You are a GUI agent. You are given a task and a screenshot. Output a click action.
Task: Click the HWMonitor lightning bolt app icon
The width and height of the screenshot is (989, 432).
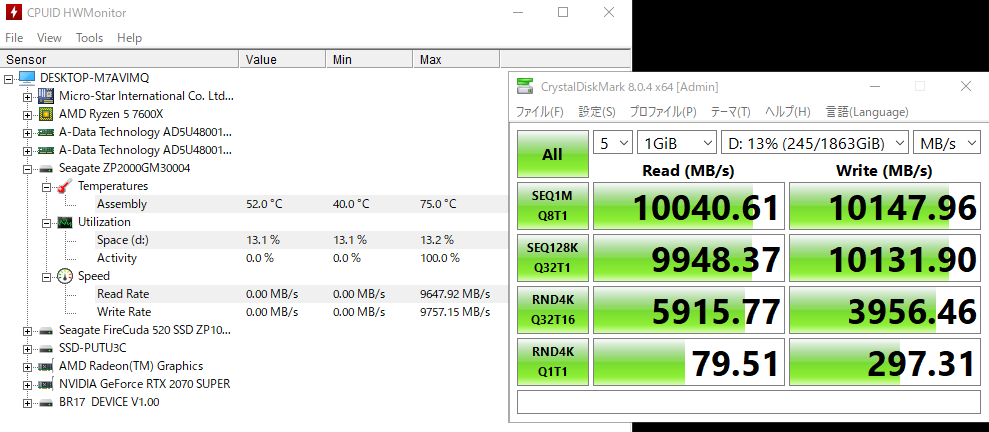pyautogui.click(x=13, y=13)
